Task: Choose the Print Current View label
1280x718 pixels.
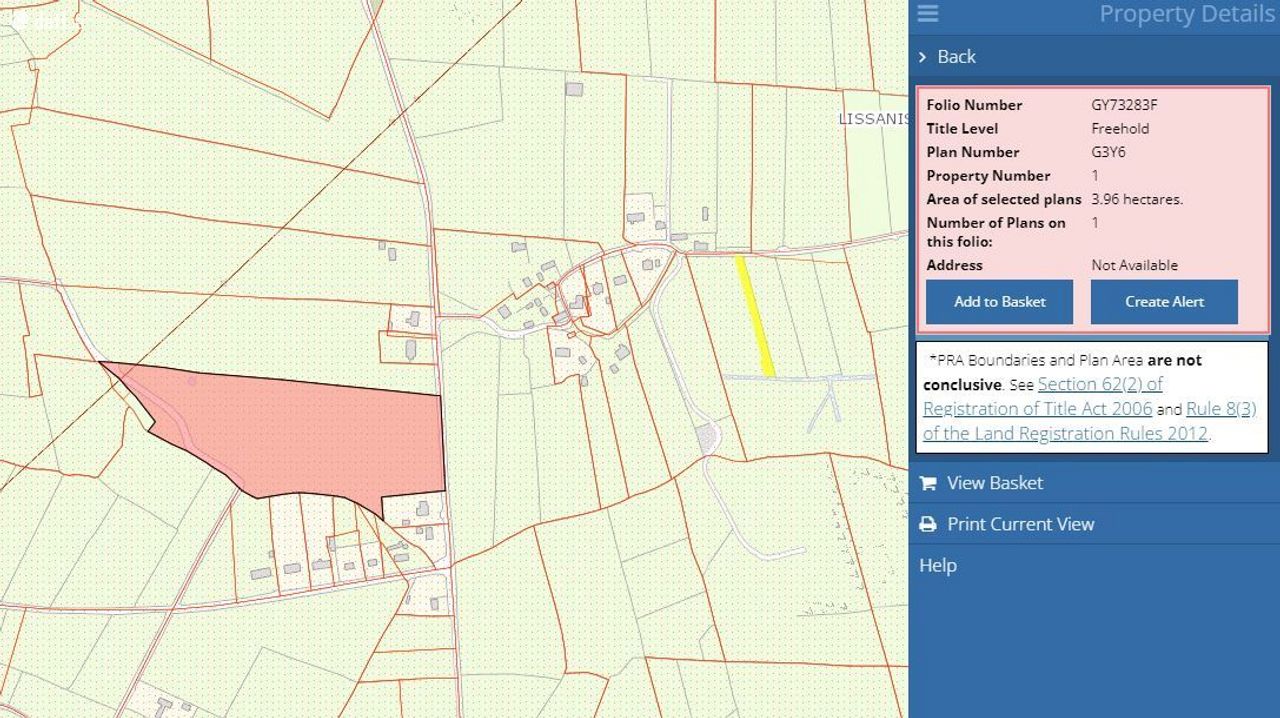Action: pyautogui.click(x=1020, y=524)
